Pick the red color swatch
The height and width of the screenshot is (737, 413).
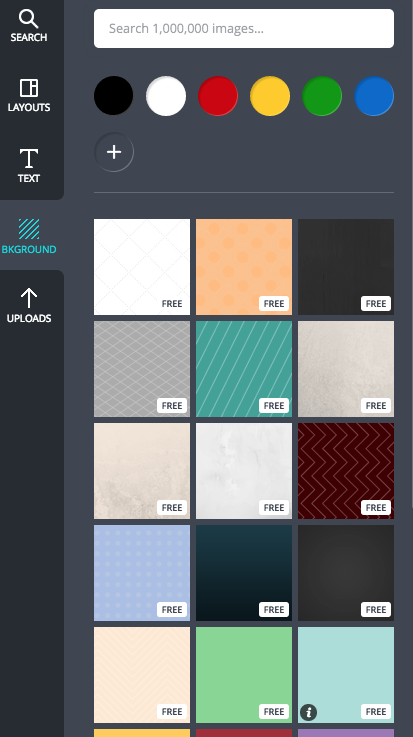tap(218, 96)
